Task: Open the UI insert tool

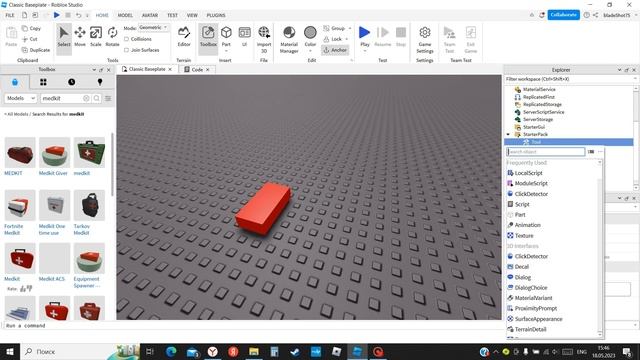Action: point(244,37)
